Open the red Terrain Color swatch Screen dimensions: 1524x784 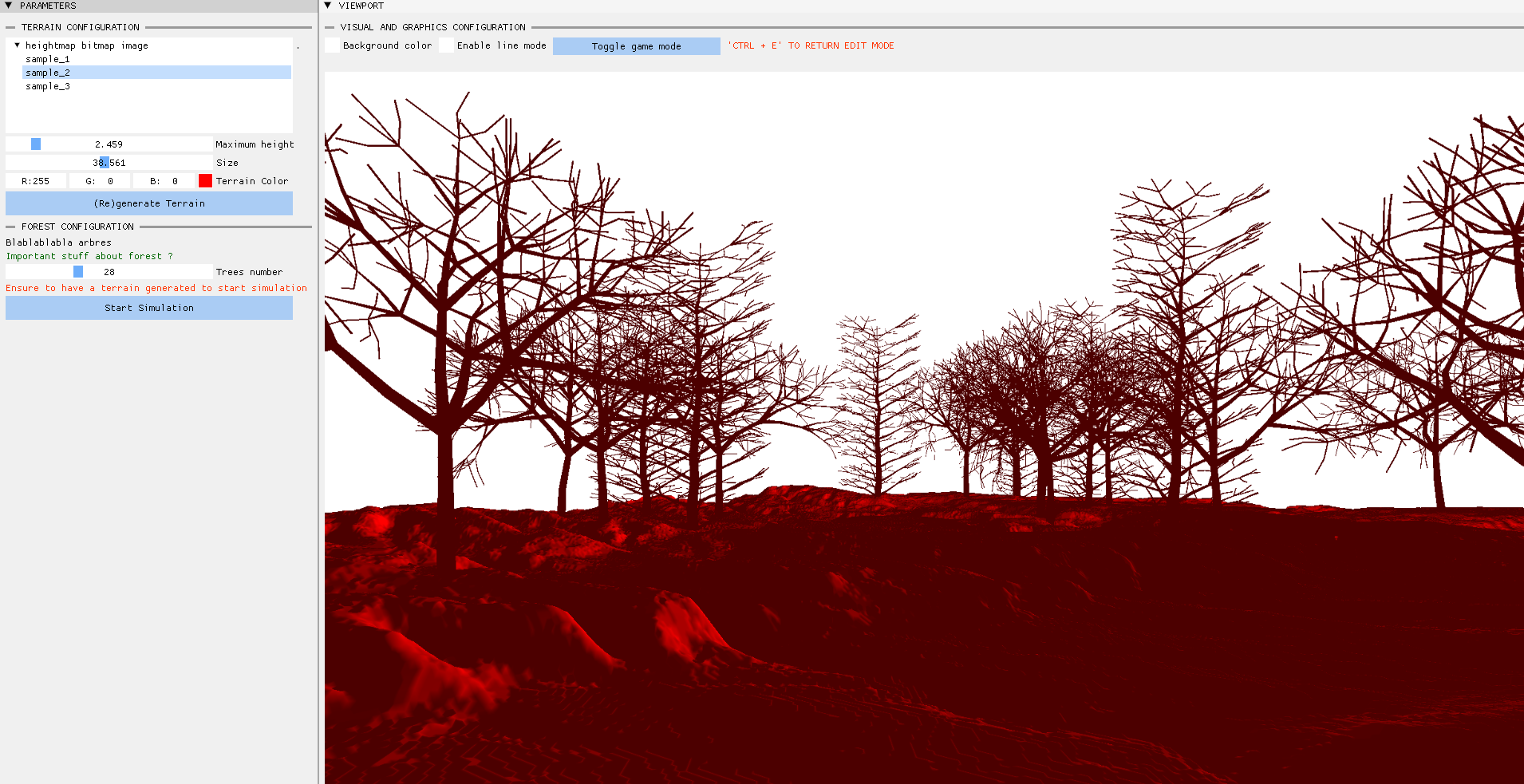pos(205,181)
